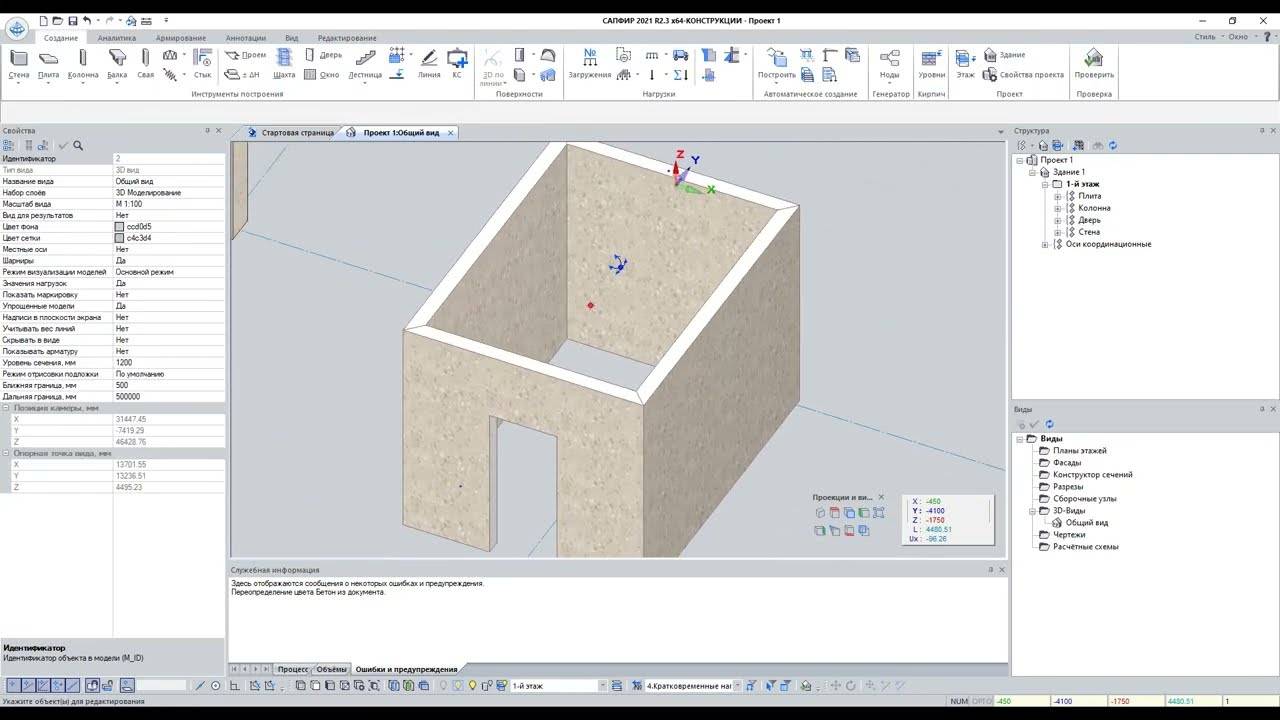Choose the Проем (opening) tool
1280x720 pixels.
click(246, 55)
